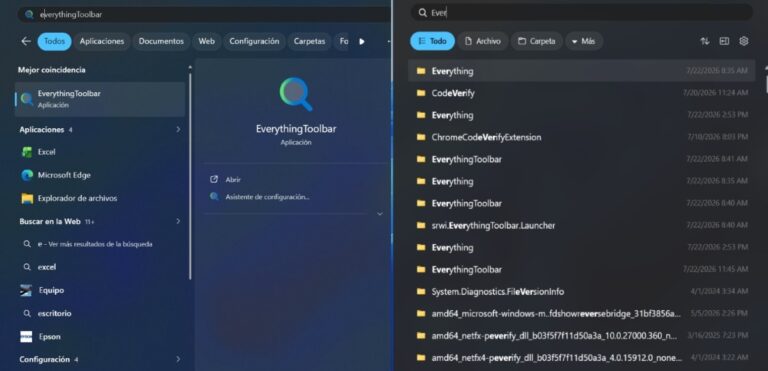Click the srwi.EverythingToolbar.Launcher folder icon

coord(421,225)
